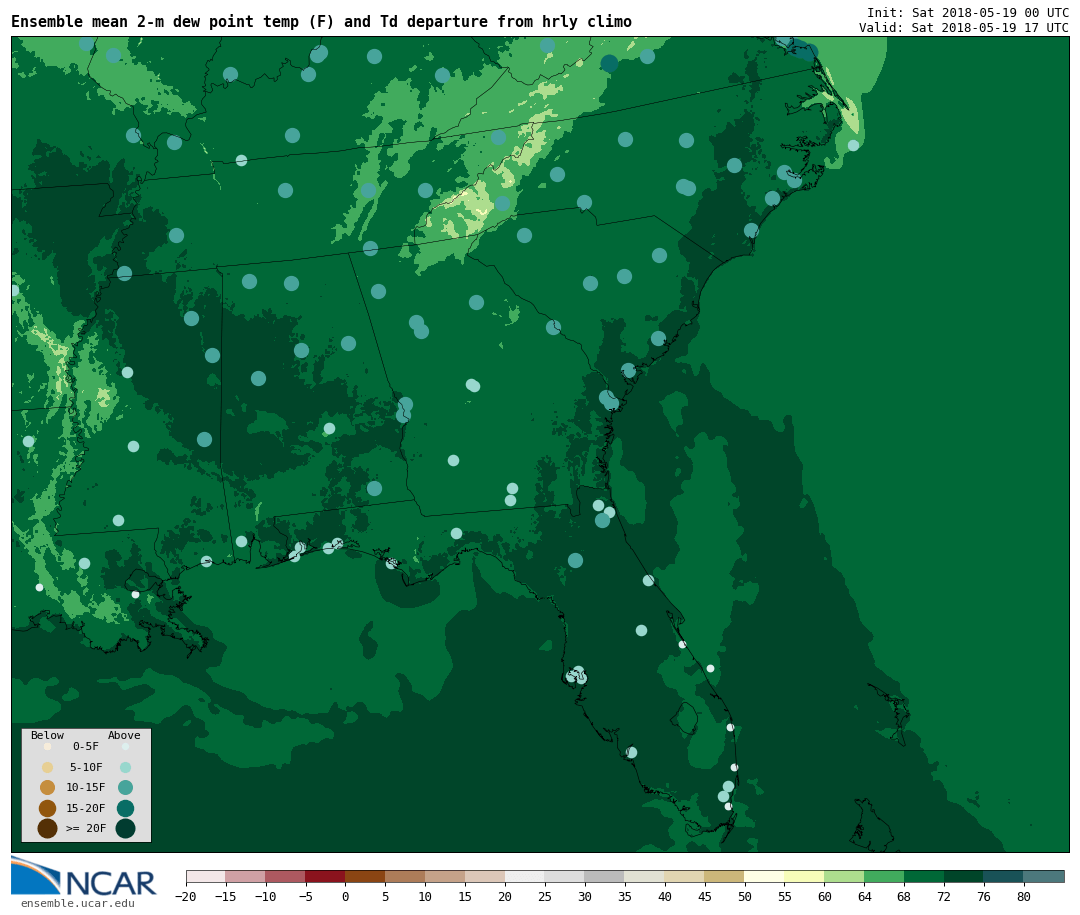1080x915 pixels.
Task: Click the 45 to 50 tan colorbar segment
Action: 724,876
